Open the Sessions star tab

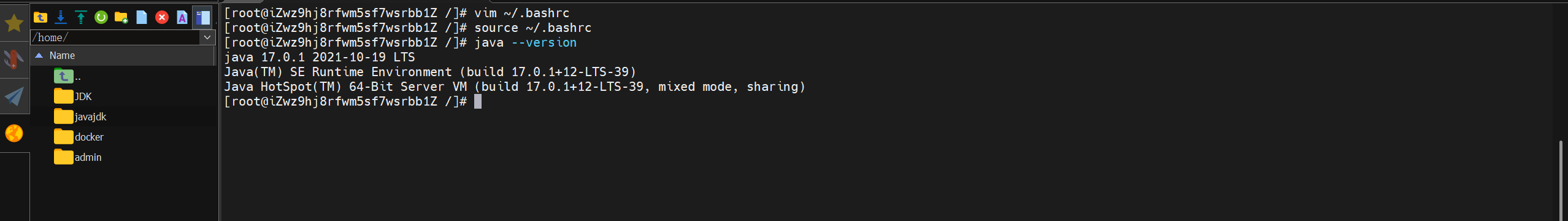coord(14,23)
